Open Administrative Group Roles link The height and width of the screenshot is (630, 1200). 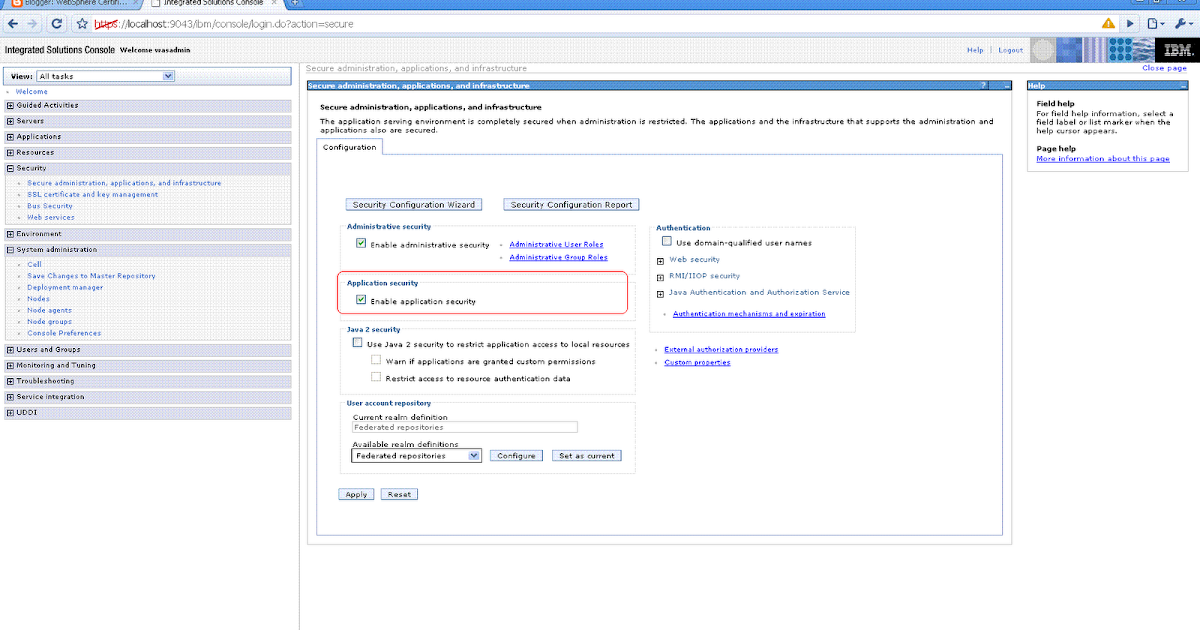click(558, 257)
